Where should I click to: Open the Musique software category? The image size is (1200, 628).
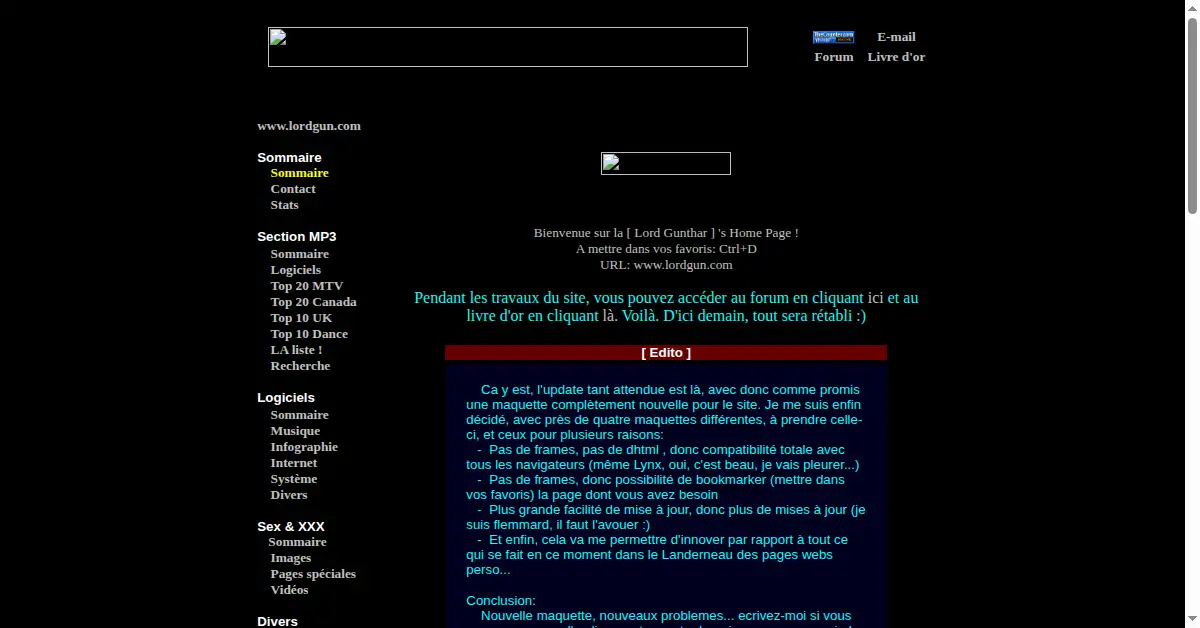(295, 431)
